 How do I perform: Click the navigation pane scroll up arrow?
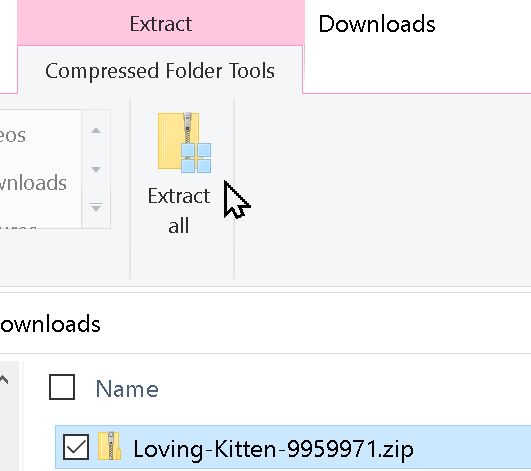pos(4,380)
